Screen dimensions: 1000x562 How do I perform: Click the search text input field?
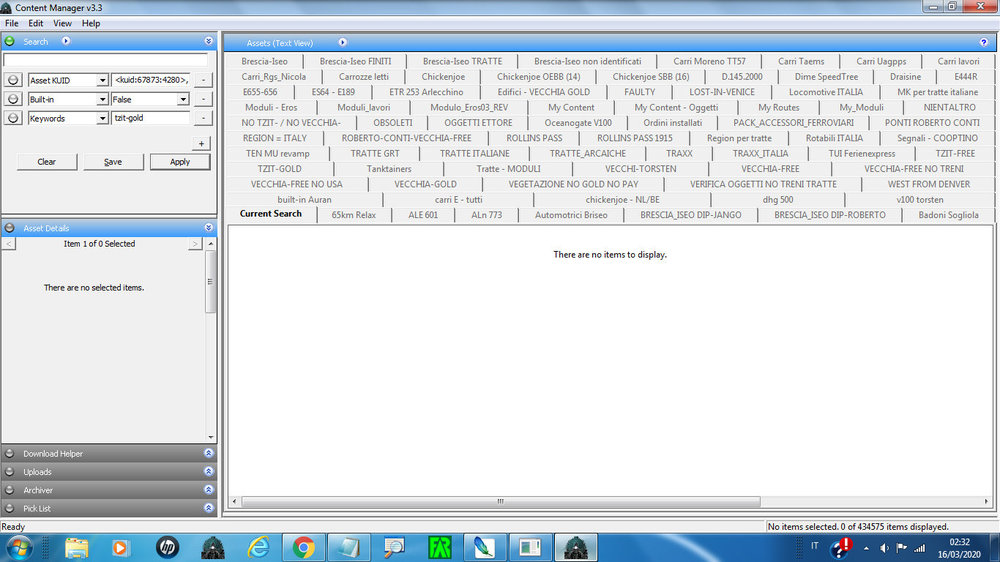105,60
